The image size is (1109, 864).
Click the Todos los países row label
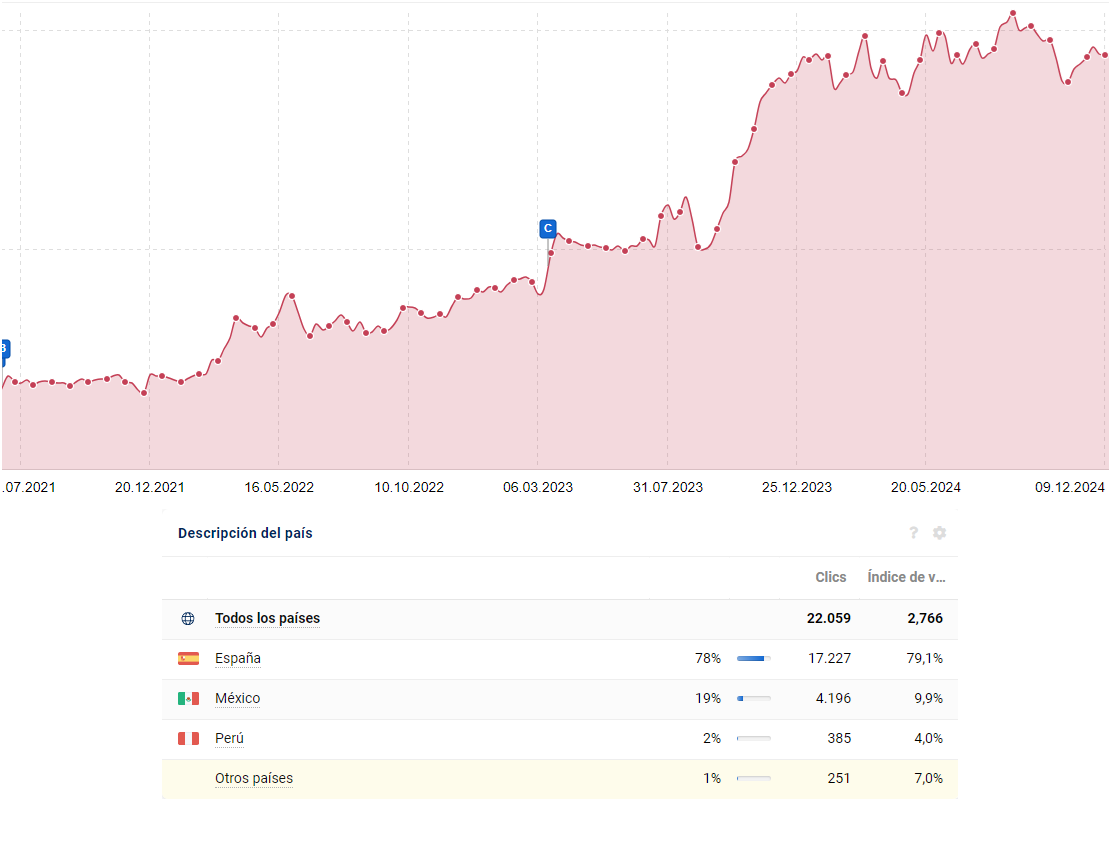267,618
